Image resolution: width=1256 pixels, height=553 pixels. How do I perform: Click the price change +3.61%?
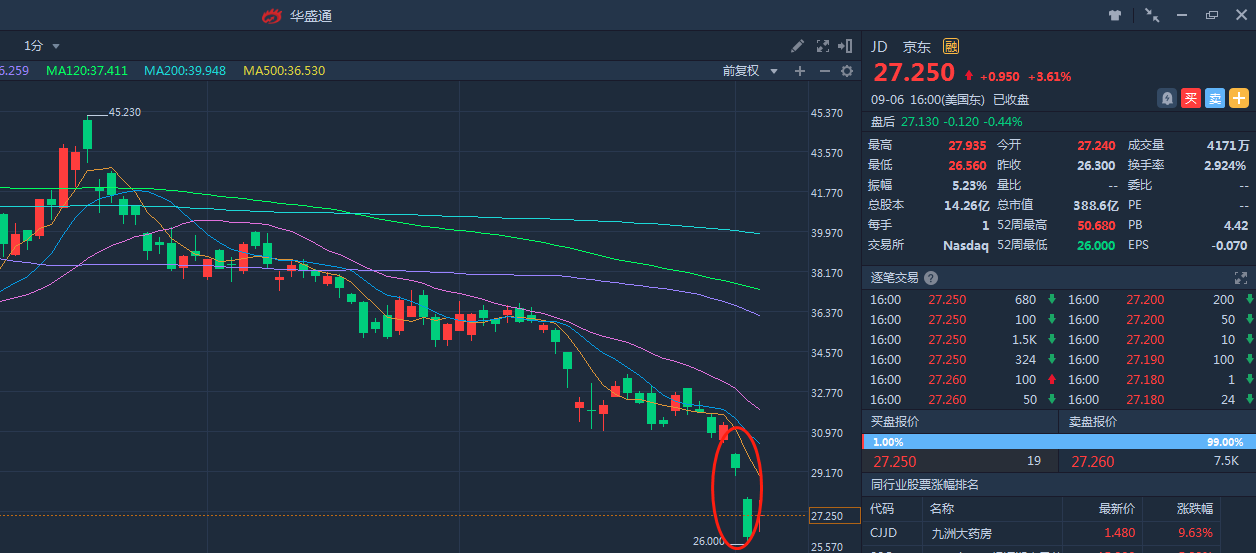(1050, 76)
